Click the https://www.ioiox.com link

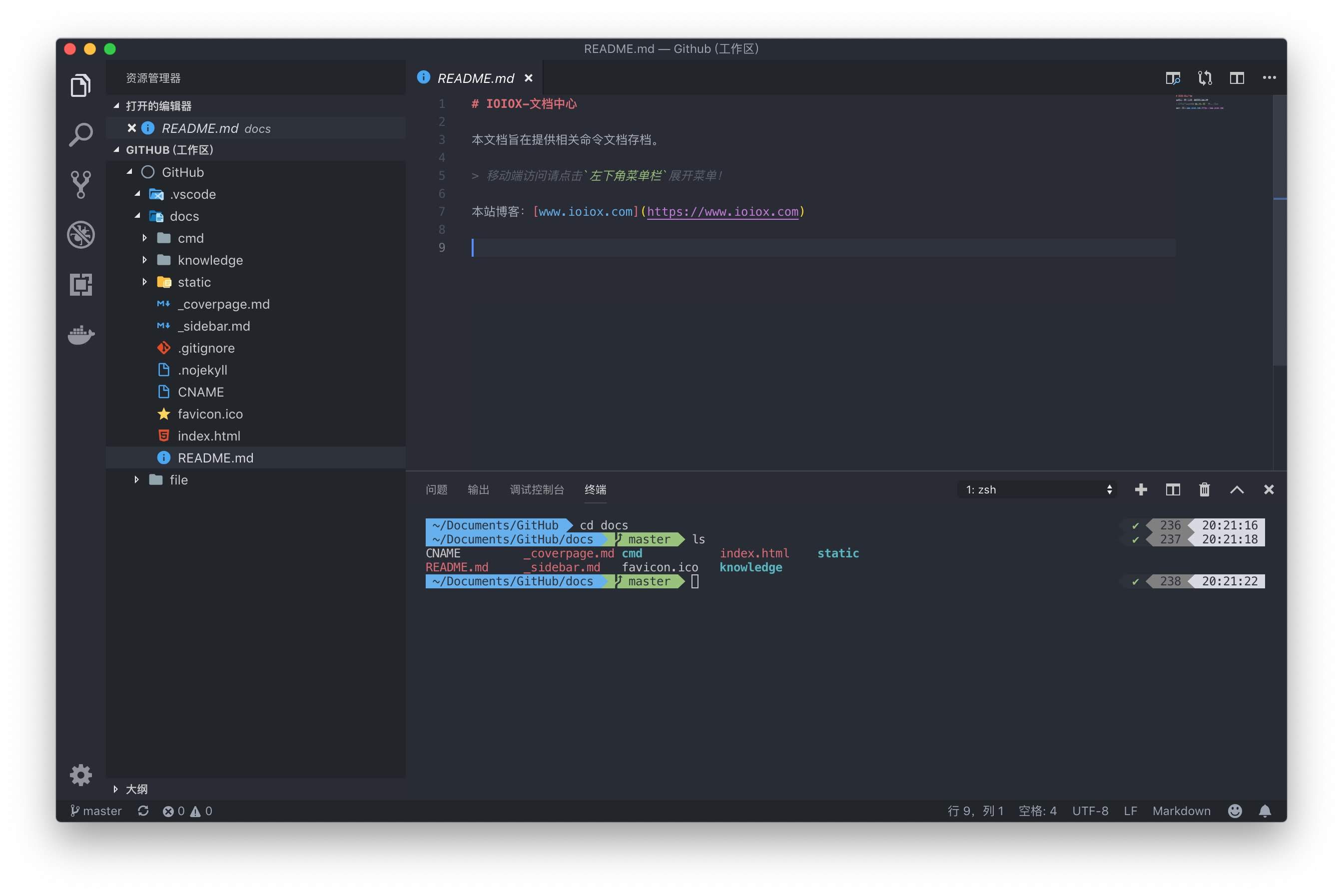click(722, 212)
